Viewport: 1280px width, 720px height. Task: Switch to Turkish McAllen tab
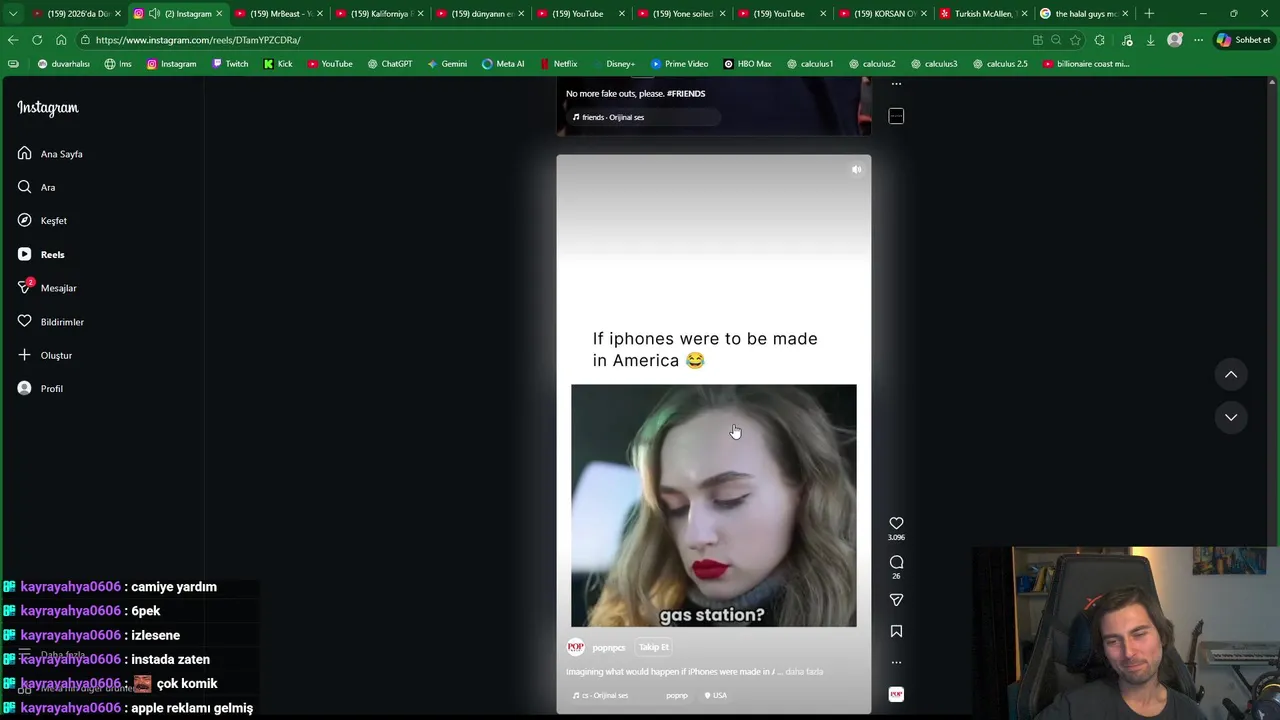(x=982, y=14)
